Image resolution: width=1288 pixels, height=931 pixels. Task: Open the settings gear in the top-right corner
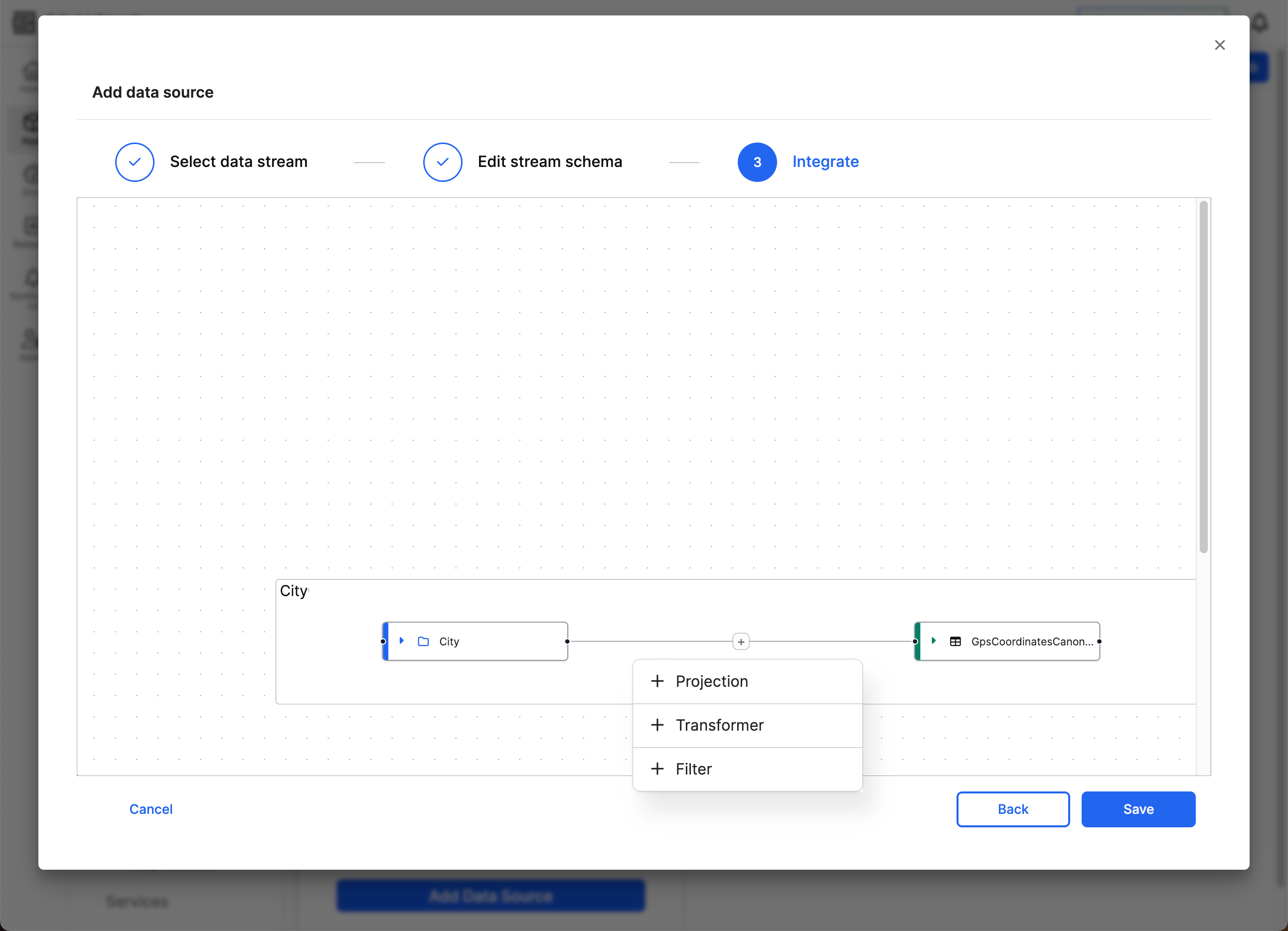click(x=1261, y=23)
